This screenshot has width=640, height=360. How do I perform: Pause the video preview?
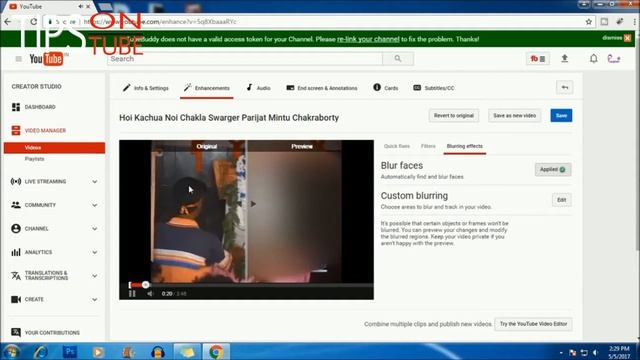(x=132, y=293)
